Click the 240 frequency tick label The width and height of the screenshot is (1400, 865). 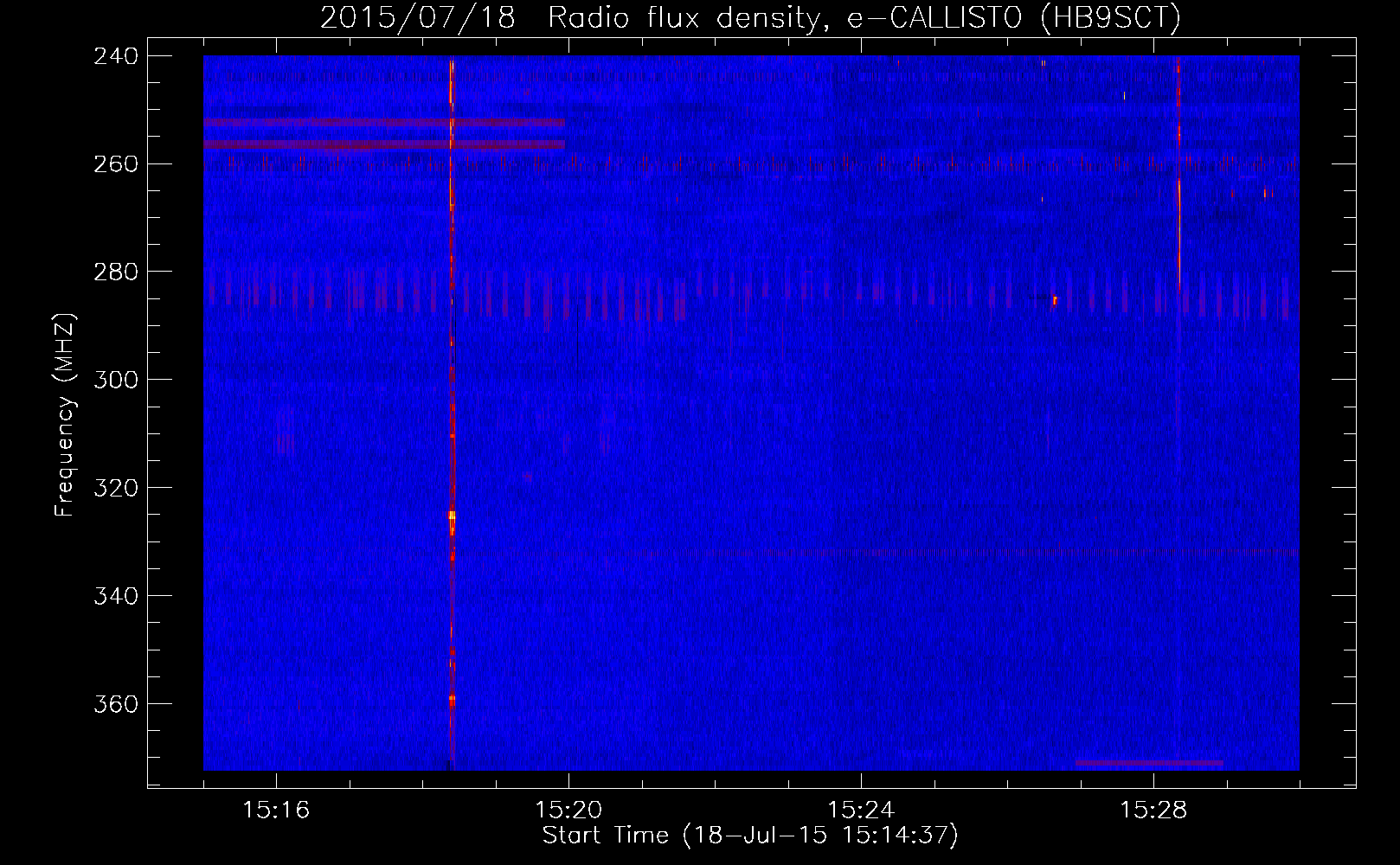pos(115,55)
